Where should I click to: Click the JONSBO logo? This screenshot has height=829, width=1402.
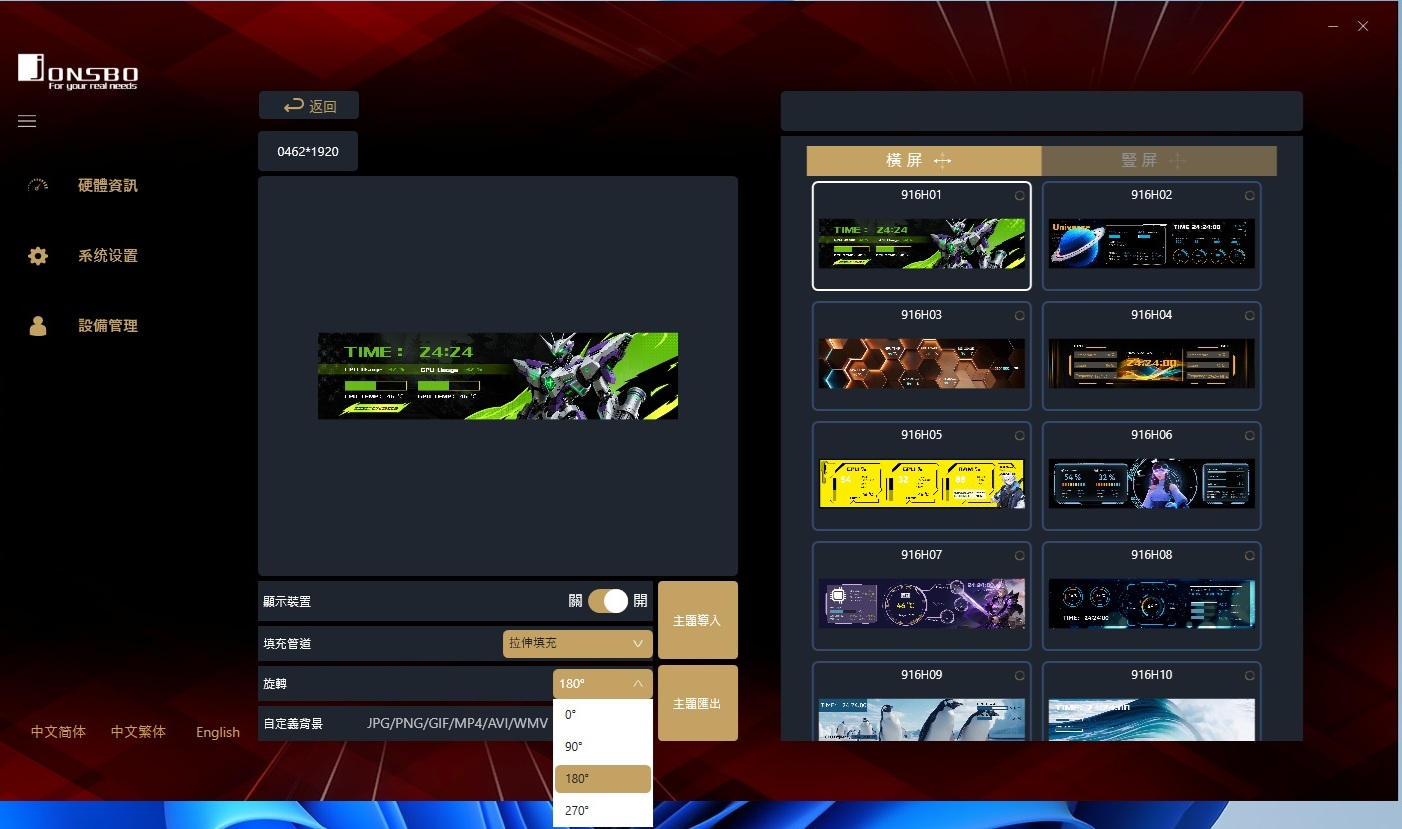click(78, 72)
